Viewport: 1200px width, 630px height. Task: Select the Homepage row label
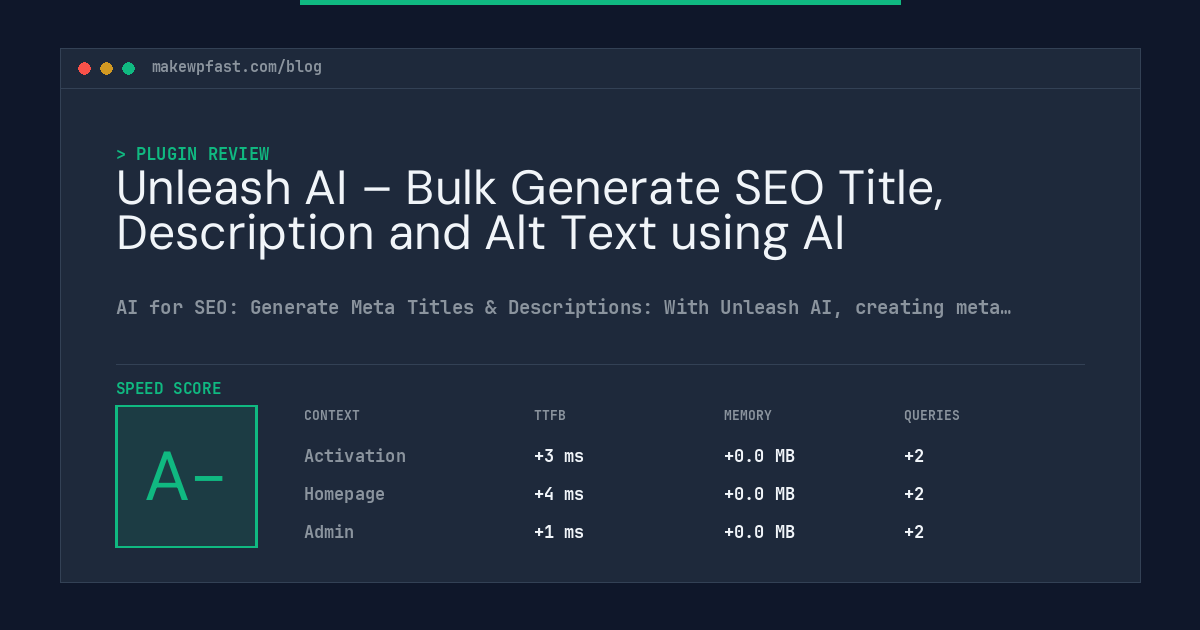coord(345,494)
